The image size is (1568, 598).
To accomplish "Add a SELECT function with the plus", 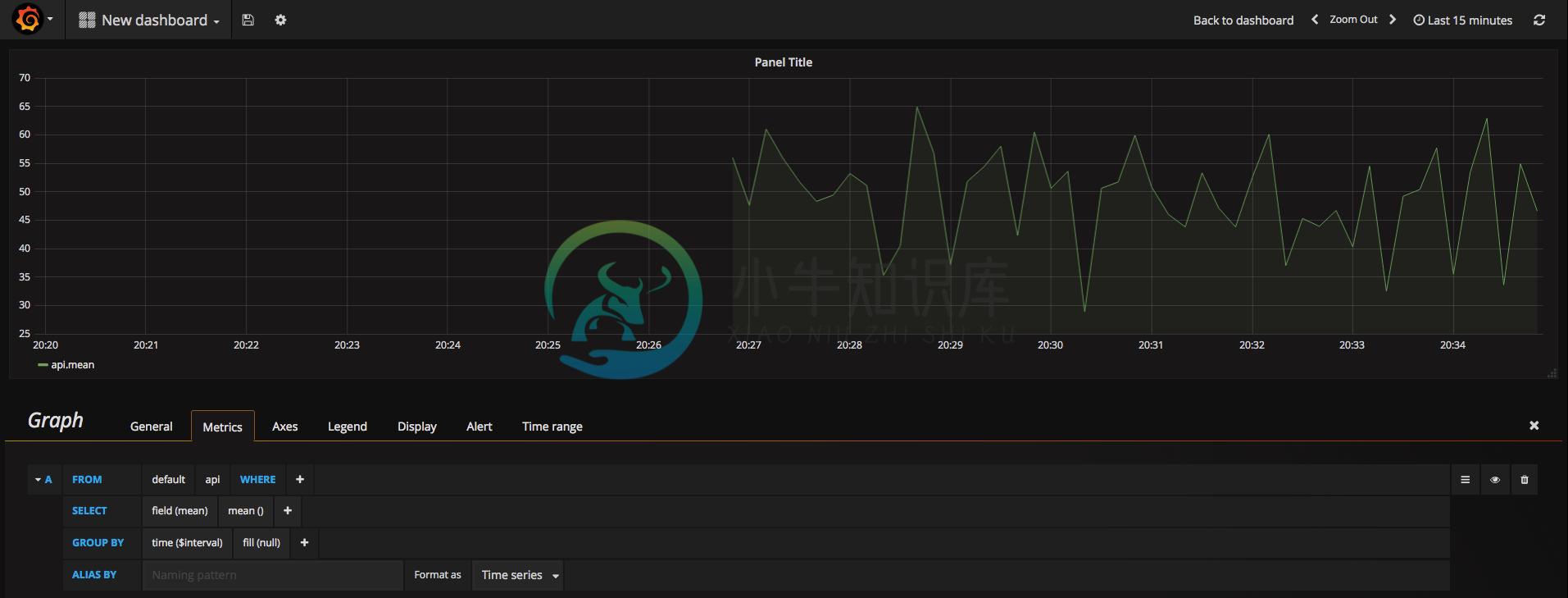I will [288, 510].
